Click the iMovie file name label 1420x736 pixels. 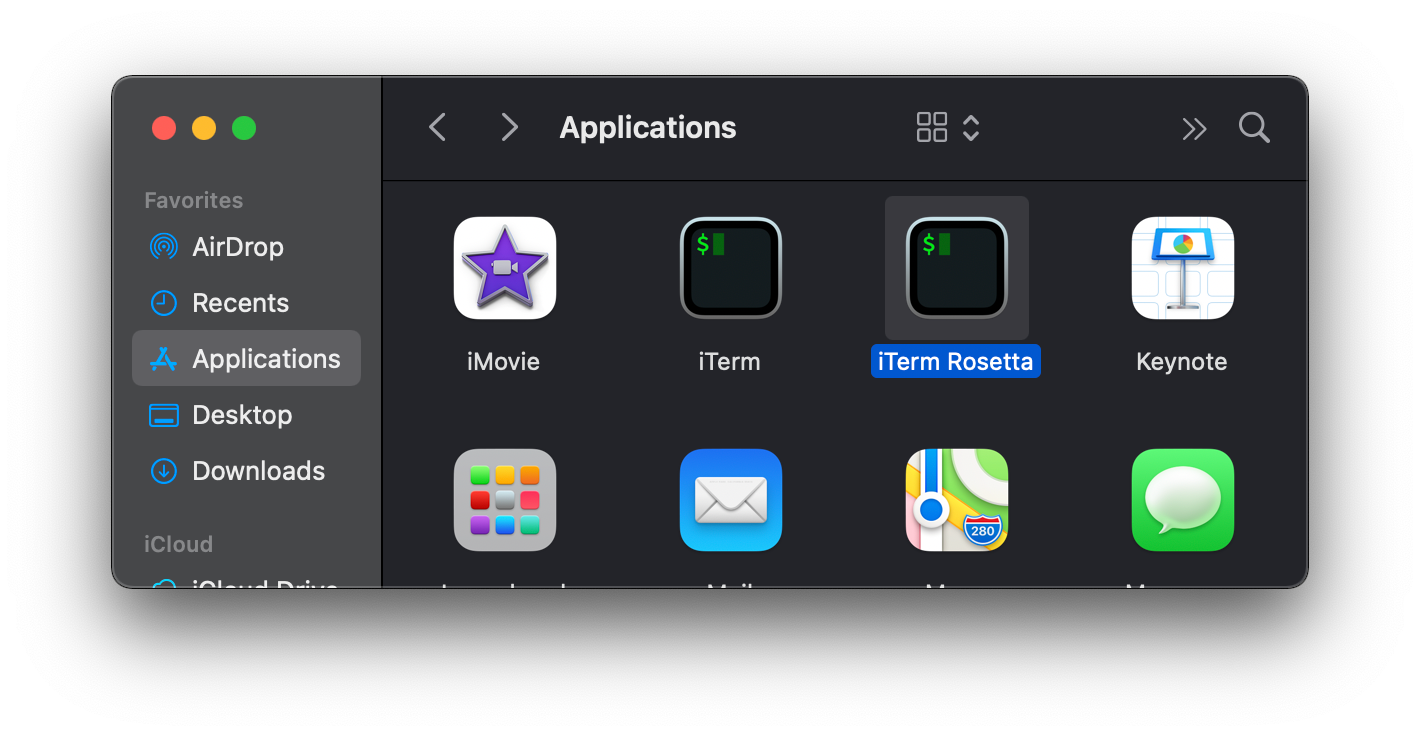click(x=503, y=362)
